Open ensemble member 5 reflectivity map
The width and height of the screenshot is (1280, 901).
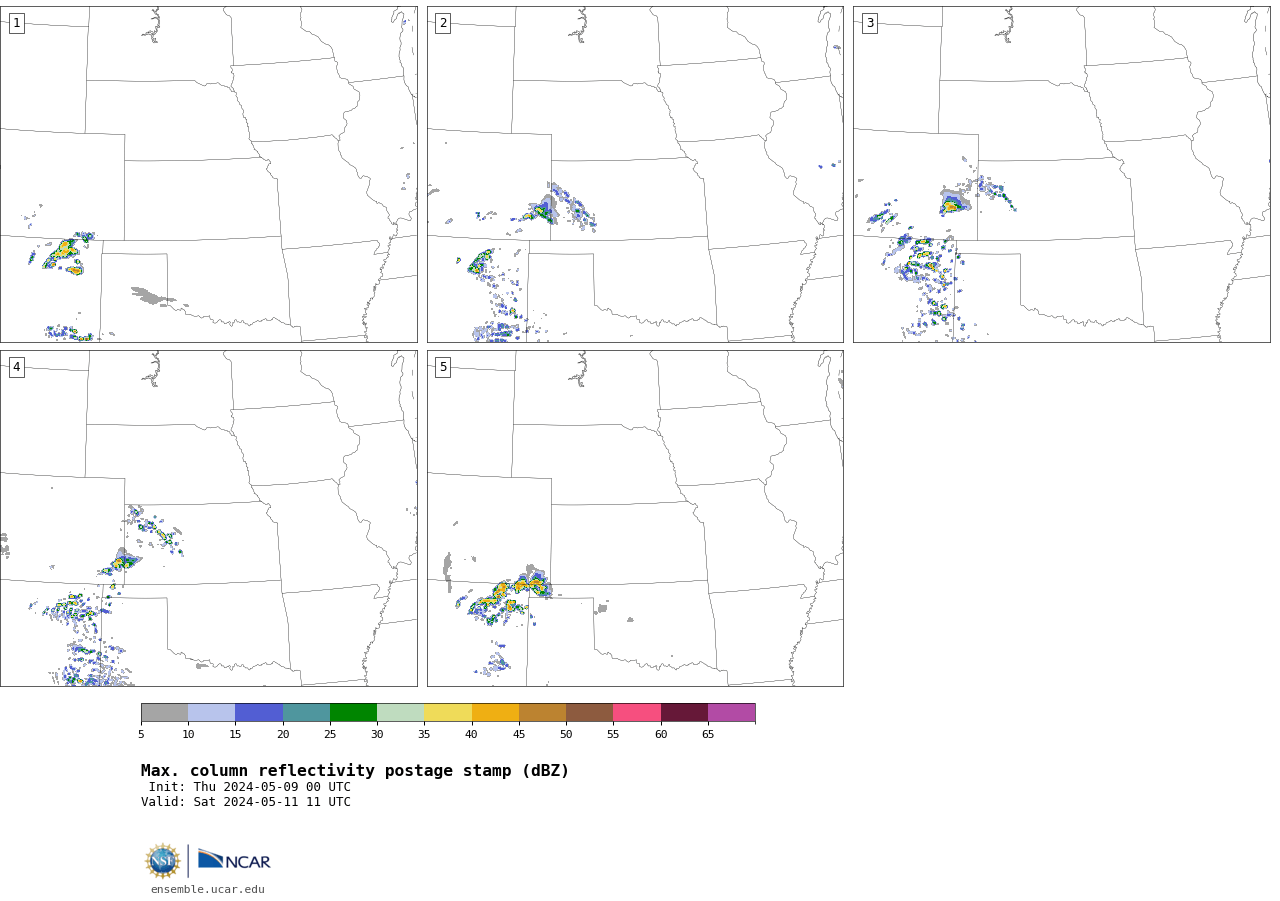(635, 518)
